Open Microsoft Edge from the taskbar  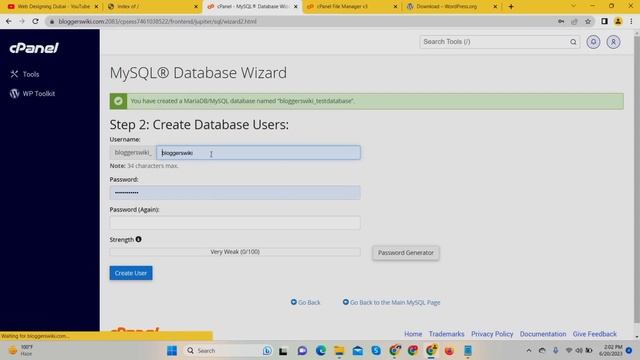320,351
